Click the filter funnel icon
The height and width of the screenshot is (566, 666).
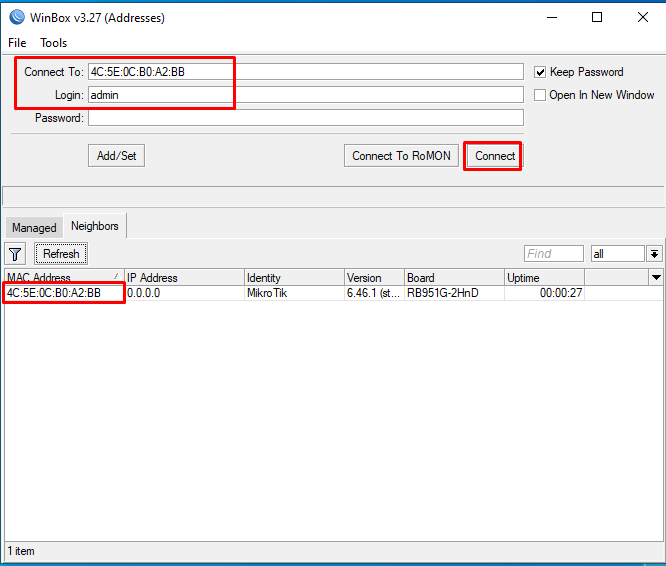(16, 254)
